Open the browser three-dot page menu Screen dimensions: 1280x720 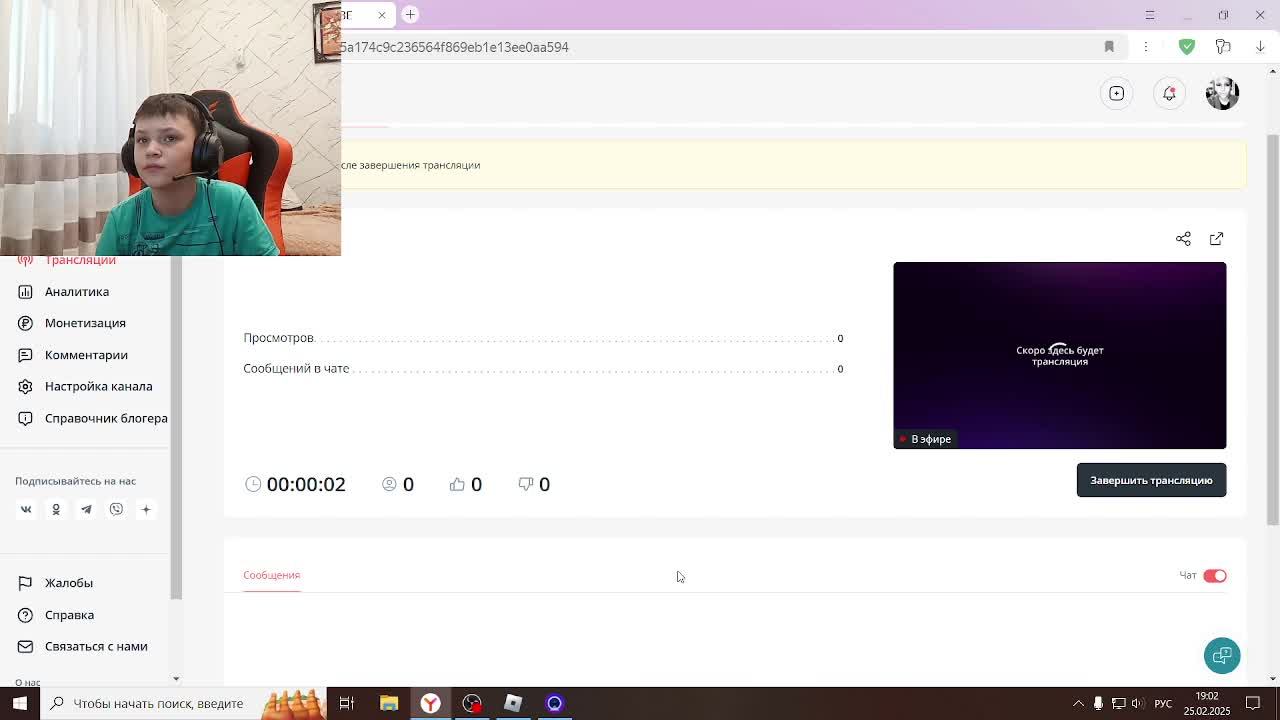tap(1146, 47)
